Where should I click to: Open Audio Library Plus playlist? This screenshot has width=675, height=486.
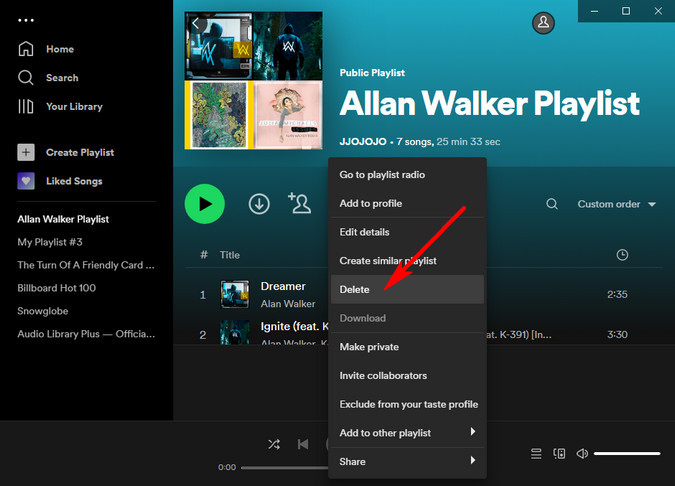tap(86, 334)
